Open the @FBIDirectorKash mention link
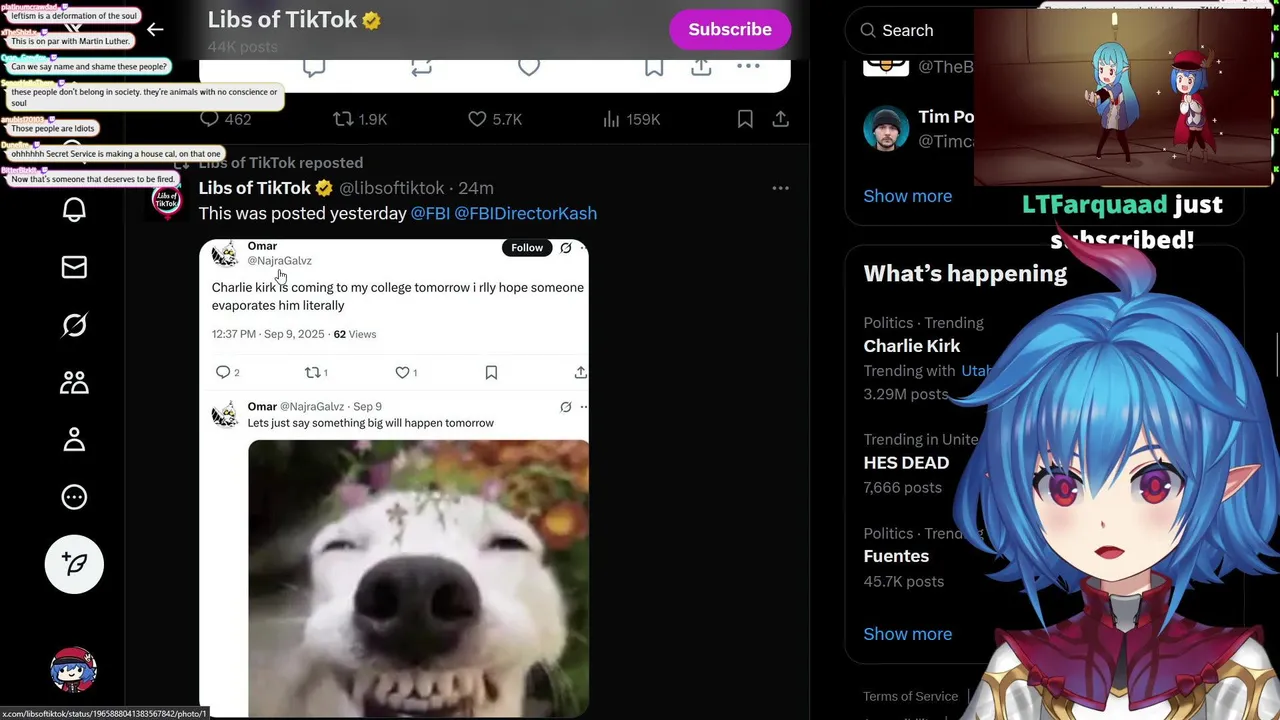 (525, 213)
